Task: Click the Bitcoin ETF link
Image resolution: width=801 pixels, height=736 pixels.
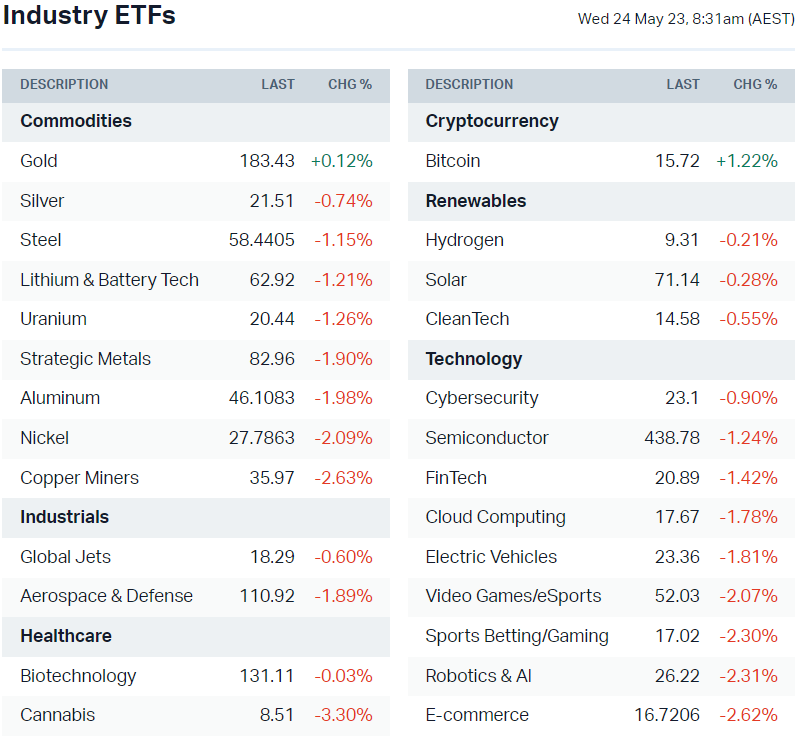Action: [453, 161]
